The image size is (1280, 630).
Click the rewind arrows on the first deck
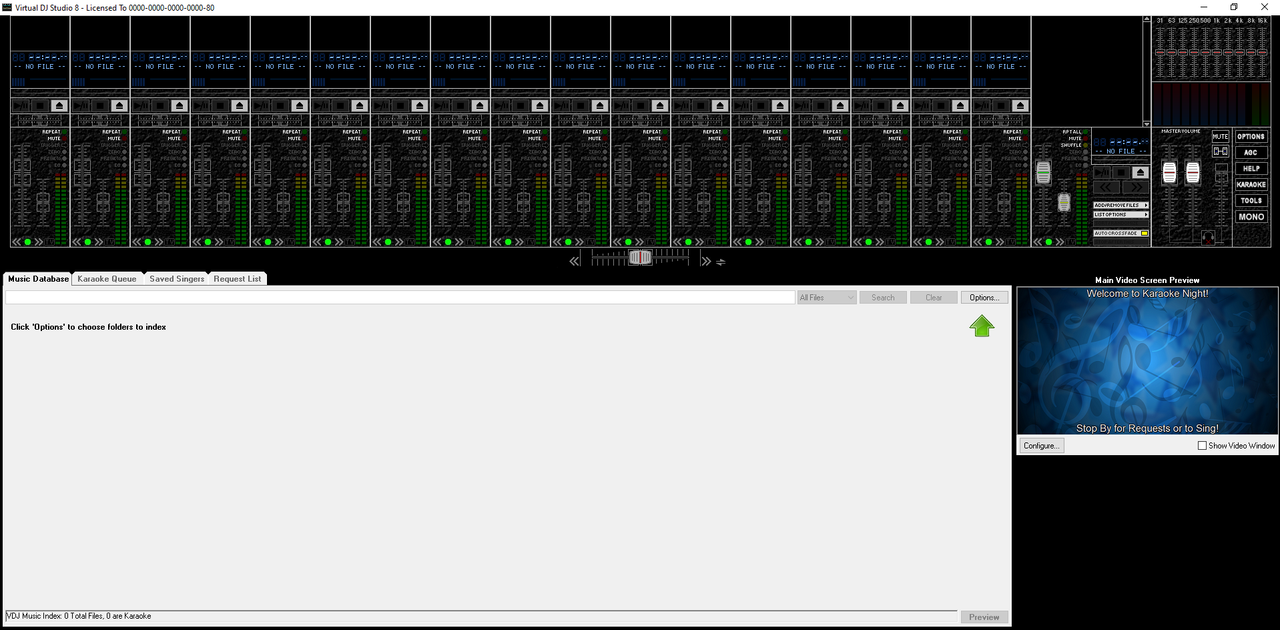[x=16, y=242]
